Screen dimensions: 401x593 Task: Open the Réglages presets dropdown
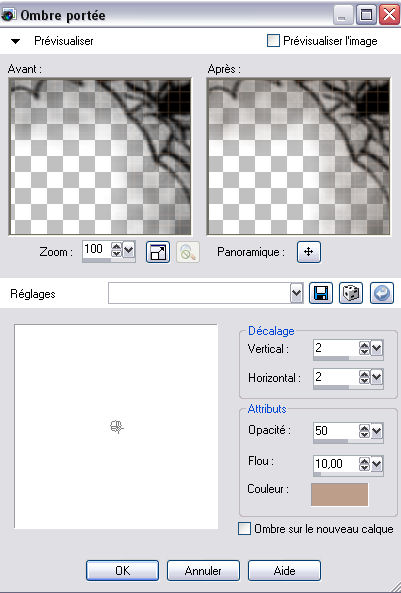[x=297, y=293]
